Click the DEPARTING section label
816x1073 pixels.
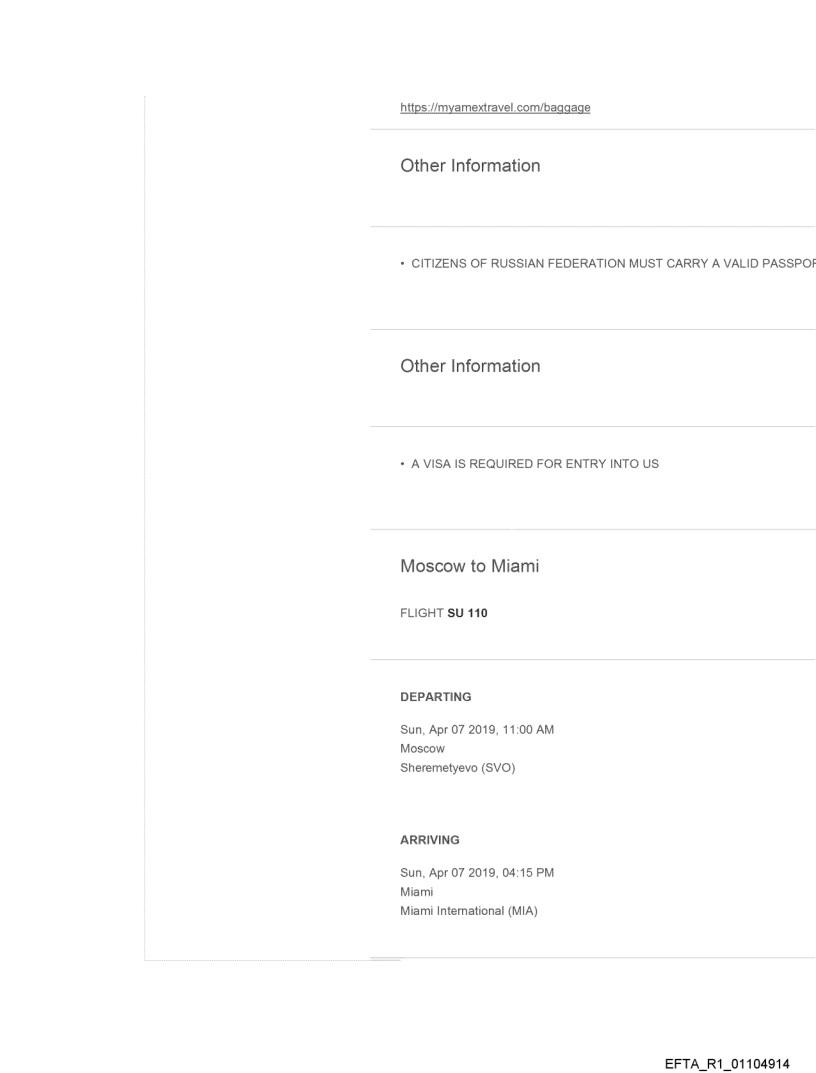coord(435,696)
